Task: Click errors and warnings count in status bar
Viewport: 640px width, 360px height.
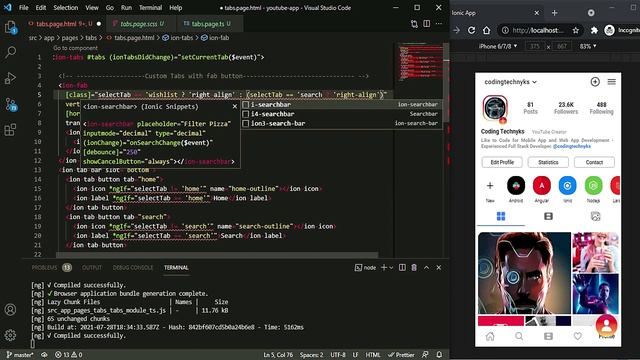Action: [69, 355]
